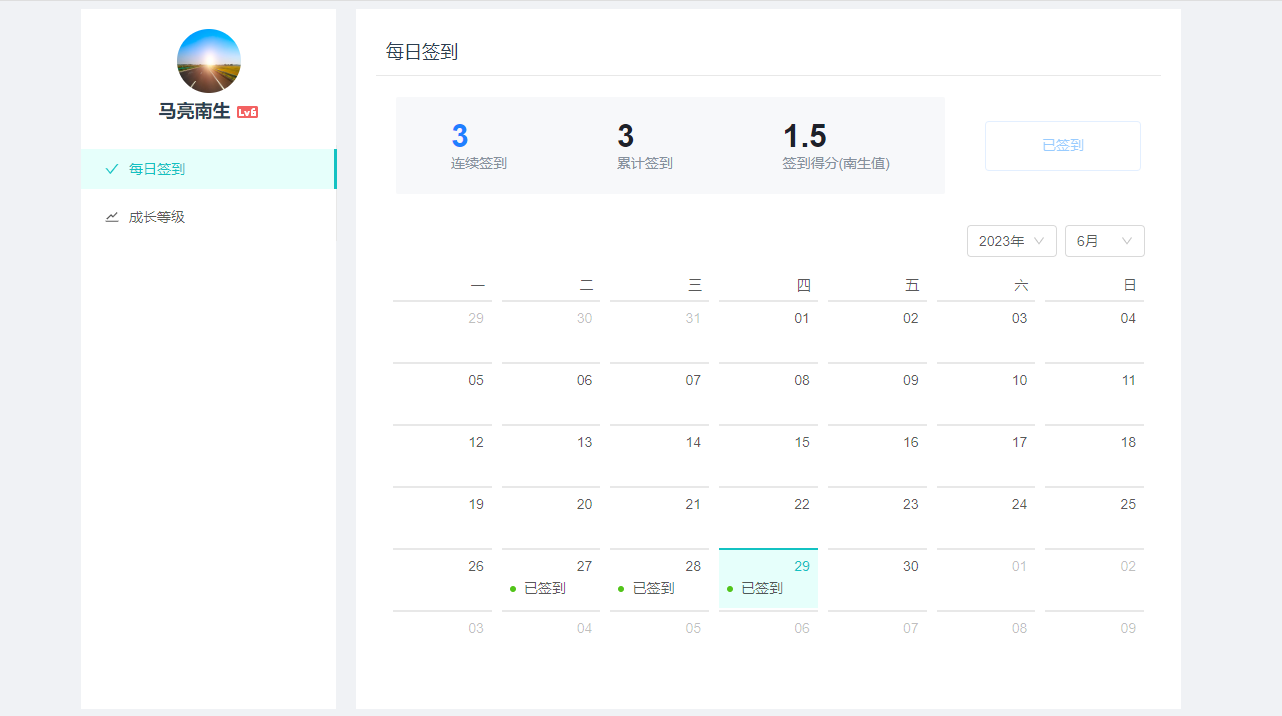The width and height of the screenshot is (1282, 716).
Task: Click the chevron arrow in the 6月 selector
Action: pos(1127,241)
